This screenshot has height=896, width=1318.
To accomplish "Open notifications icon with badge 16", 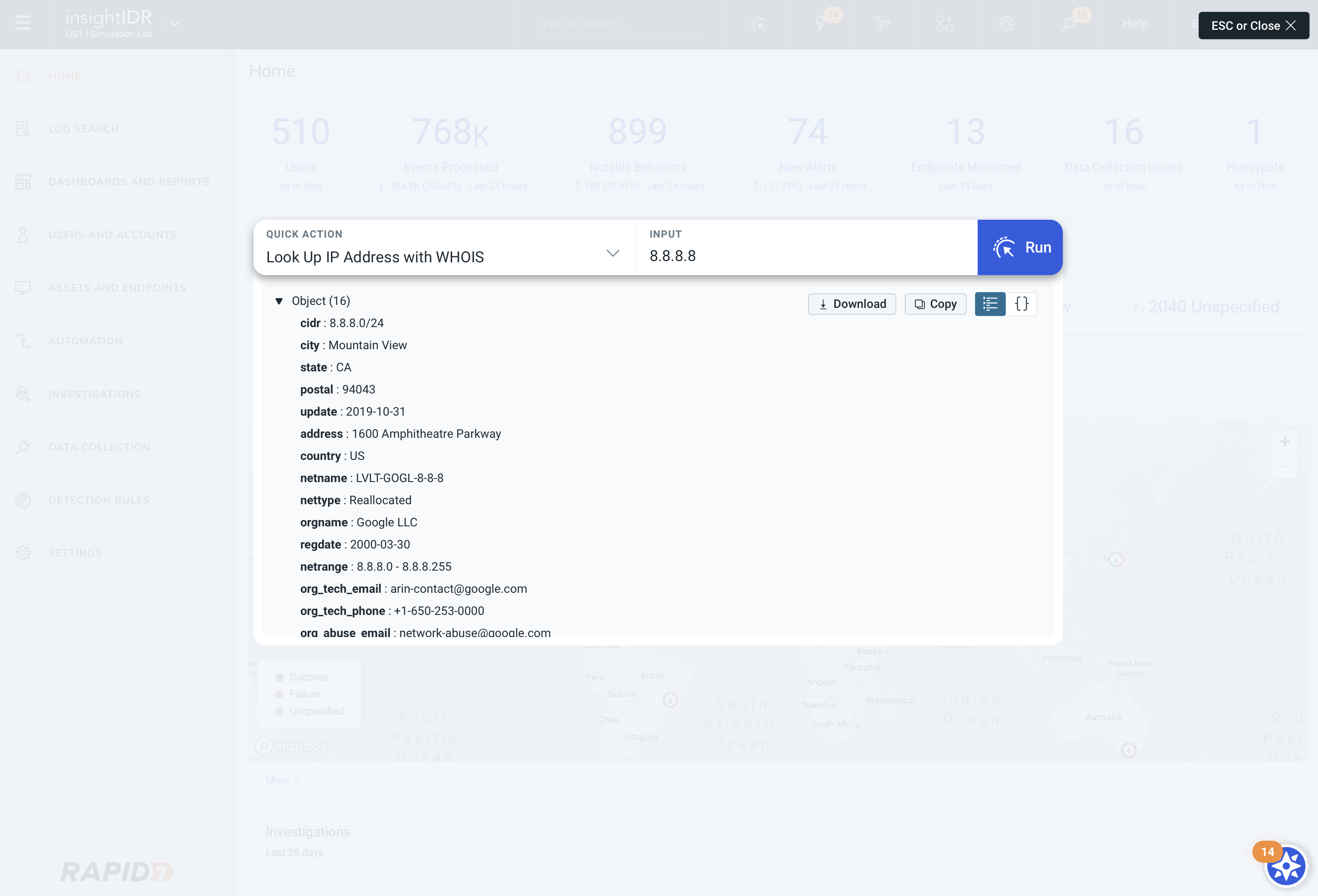I will (1070, 24).
